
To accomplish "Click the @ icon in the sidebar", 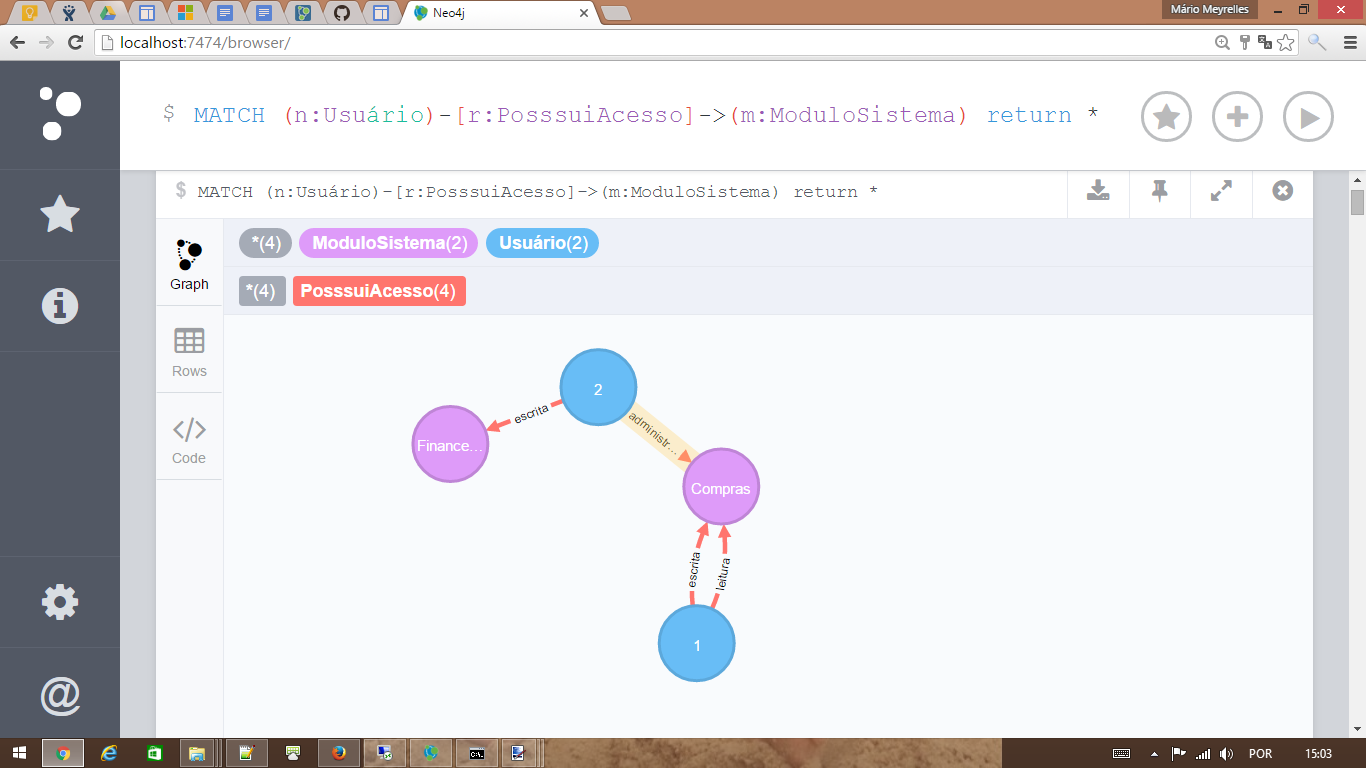I will tap(59, 694).
